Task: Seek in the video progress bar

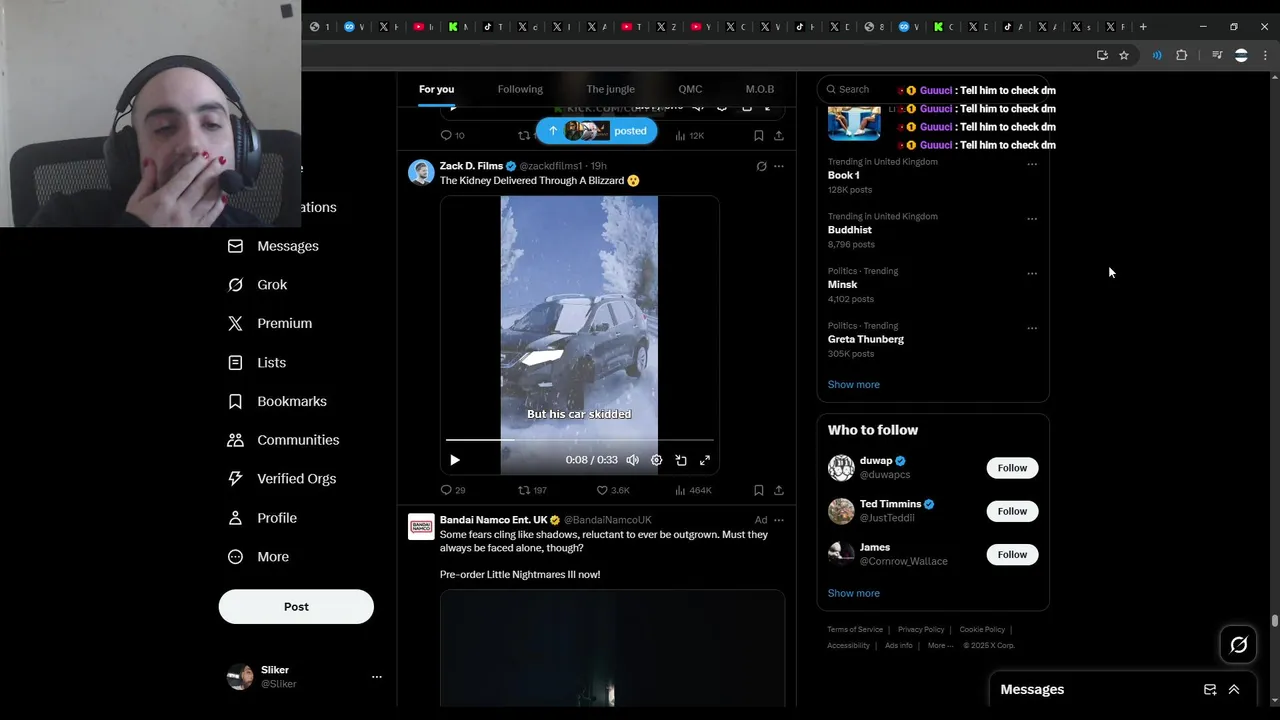Action: tap(580, 439)
